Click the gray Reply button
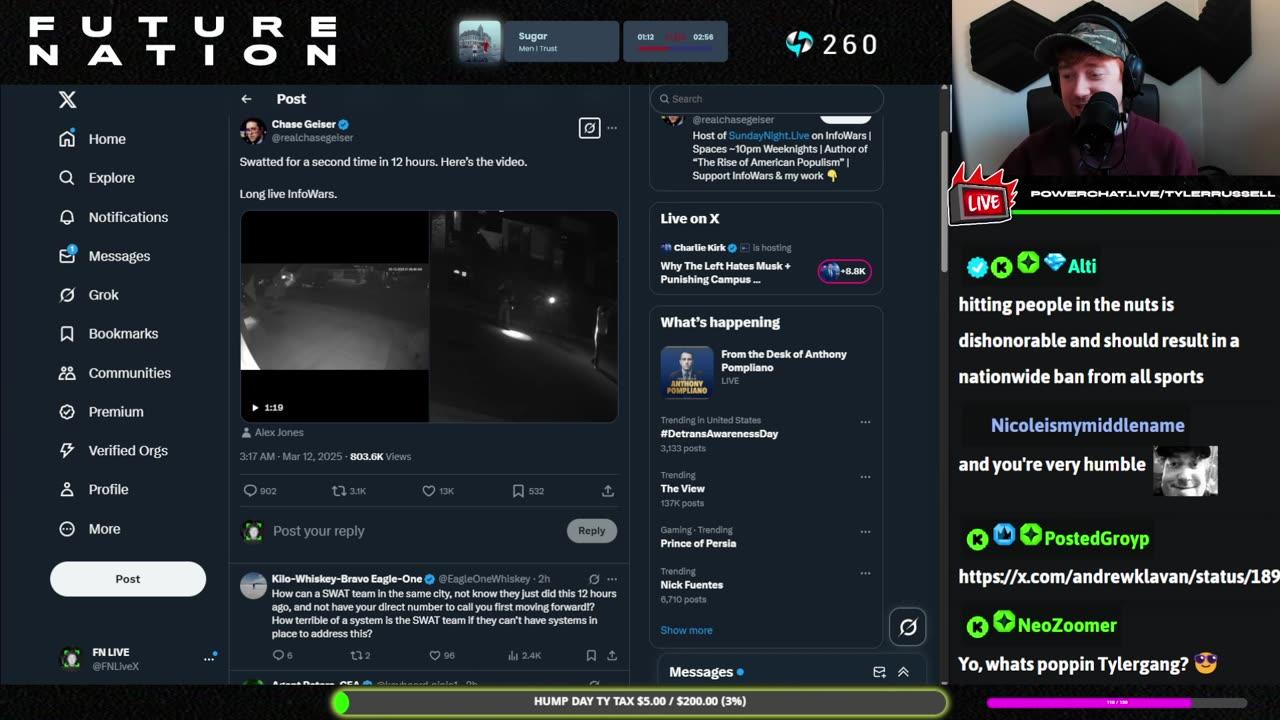 click(x=592, y=531)
